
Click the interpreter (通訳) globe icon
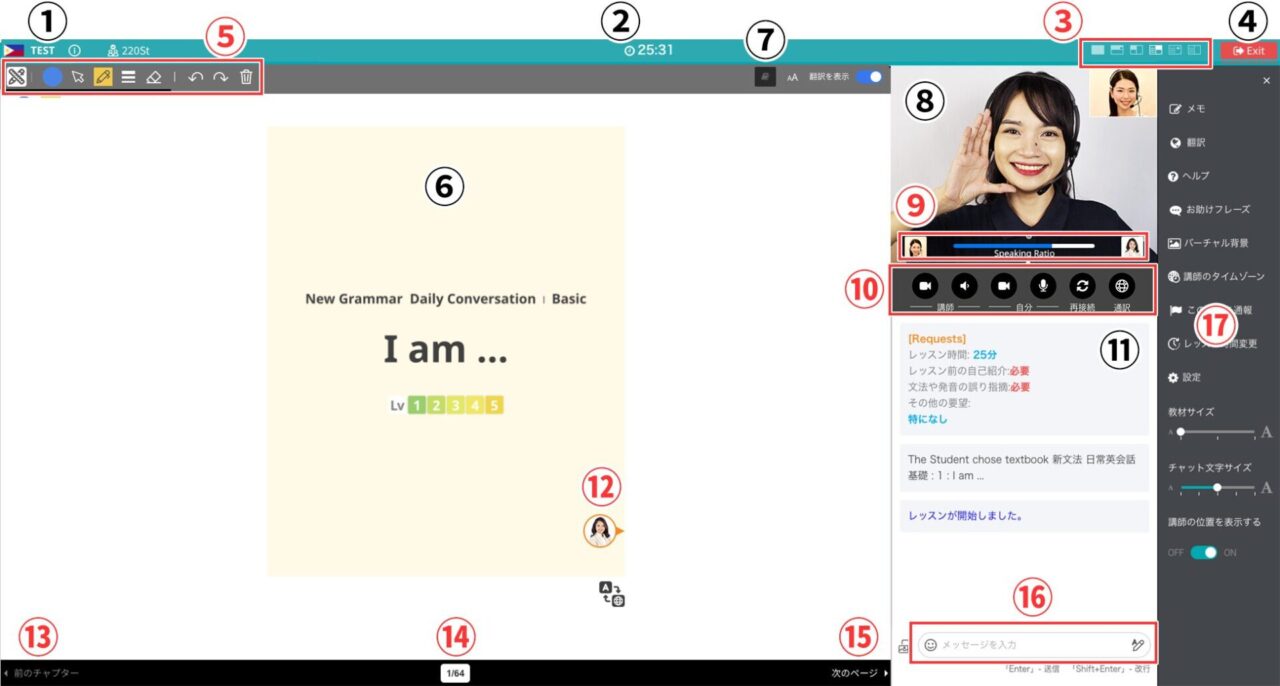[1122, 285]
